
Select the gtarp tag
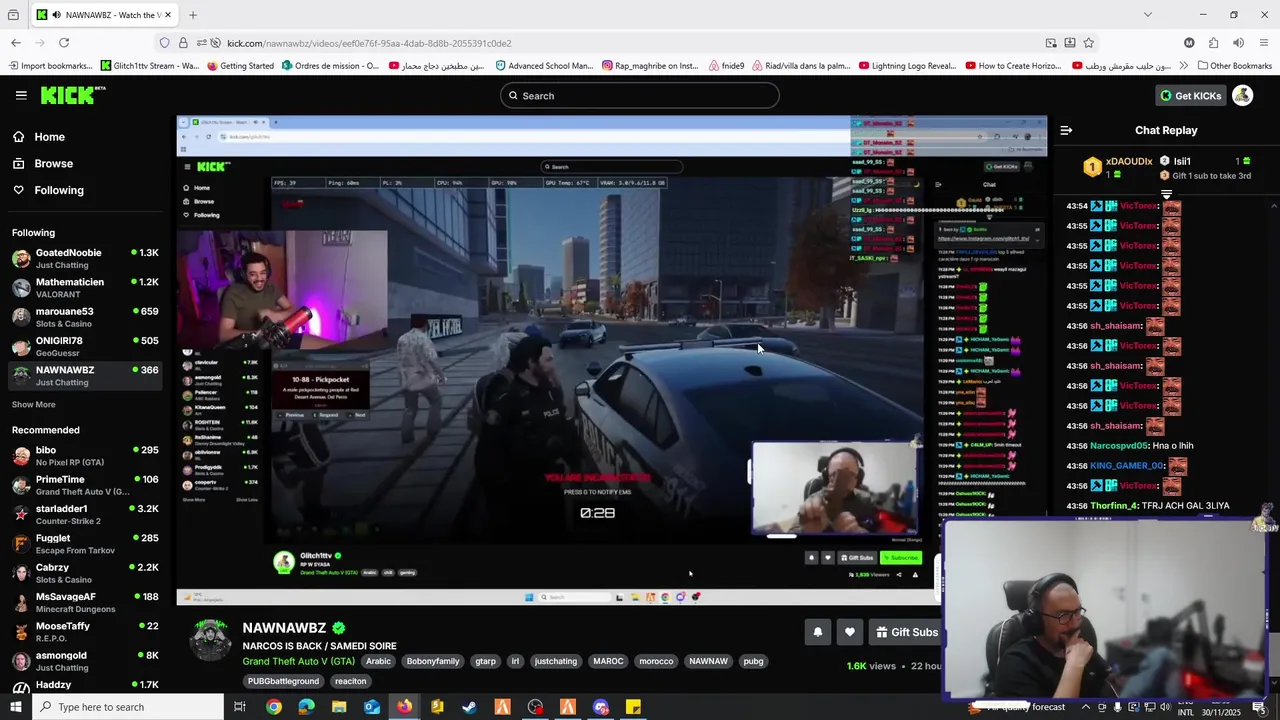point(485,661)
